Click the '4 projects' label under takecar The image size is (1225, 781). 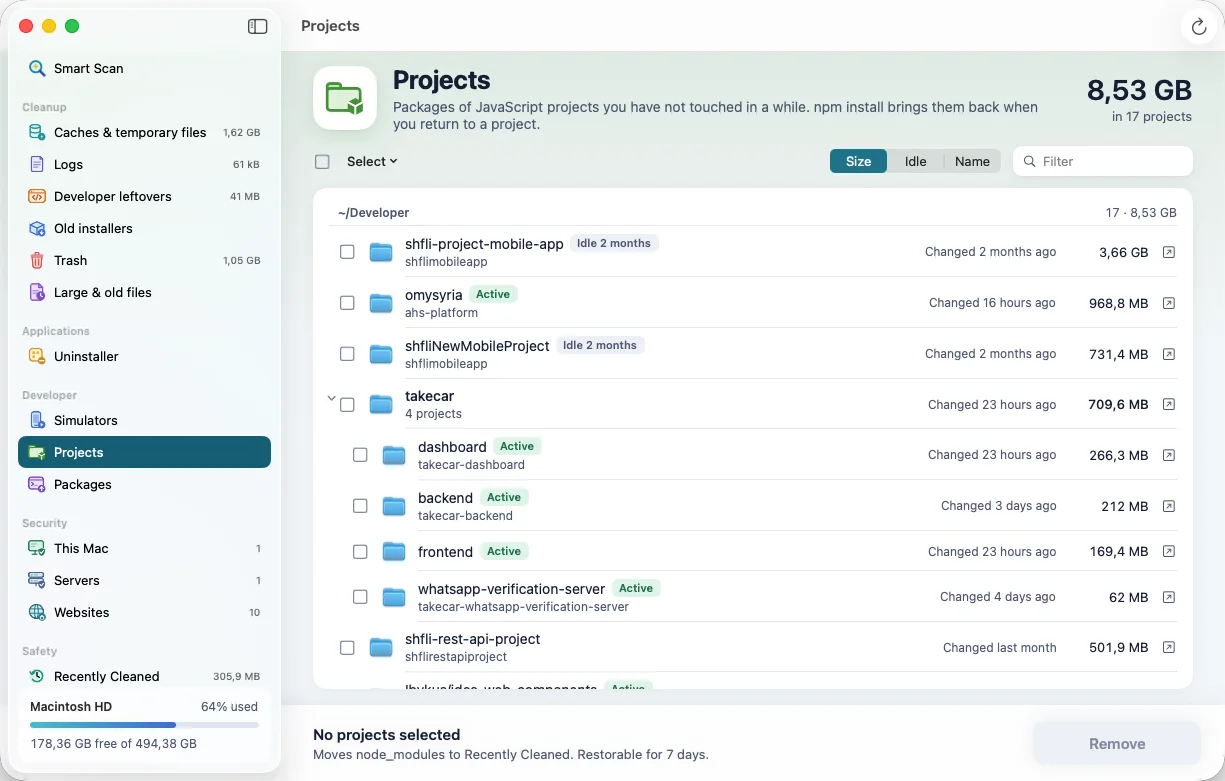[433, 414]
